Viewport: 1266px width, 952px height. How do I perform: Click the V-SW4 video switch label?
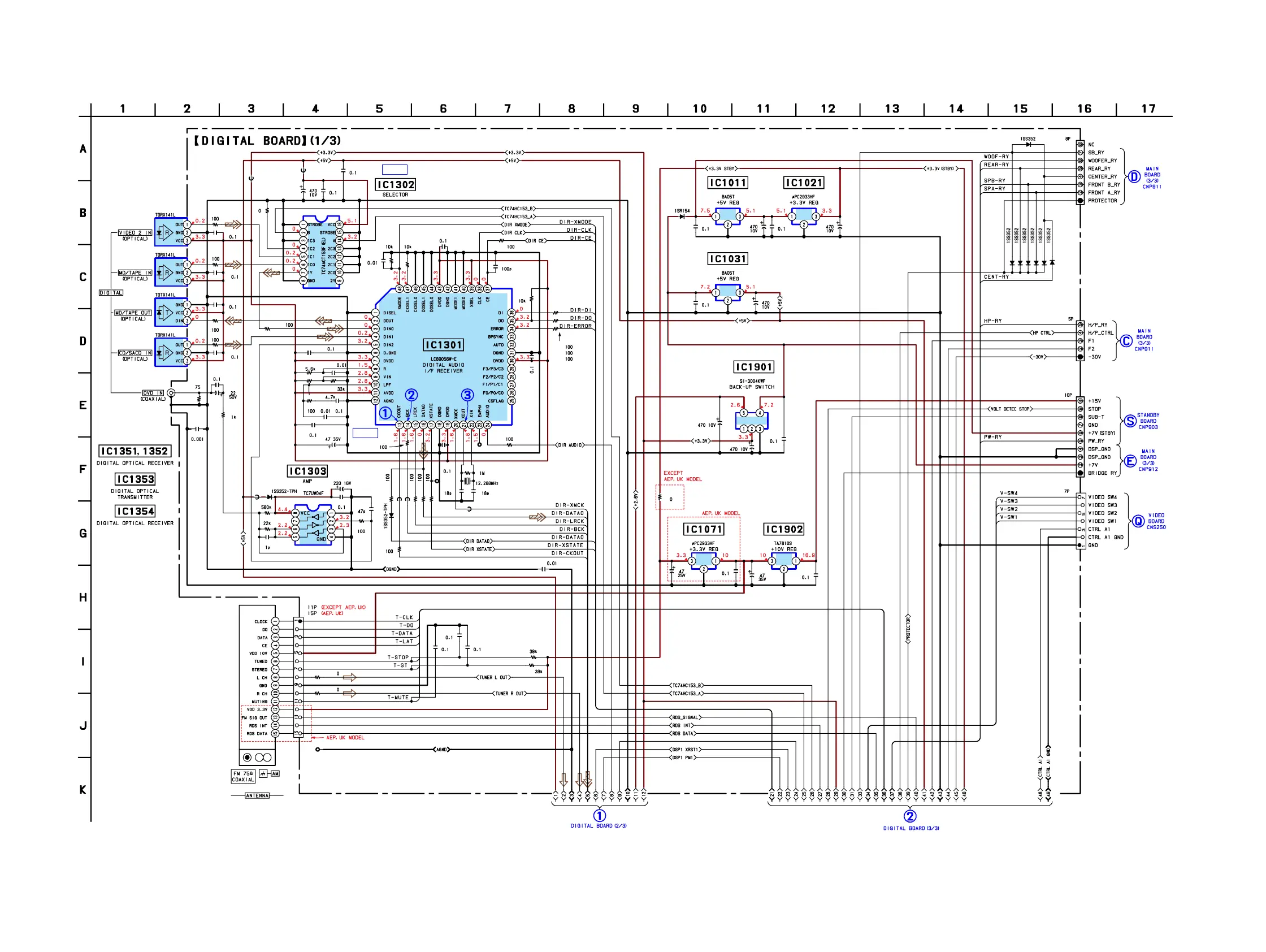(1008, 494)
